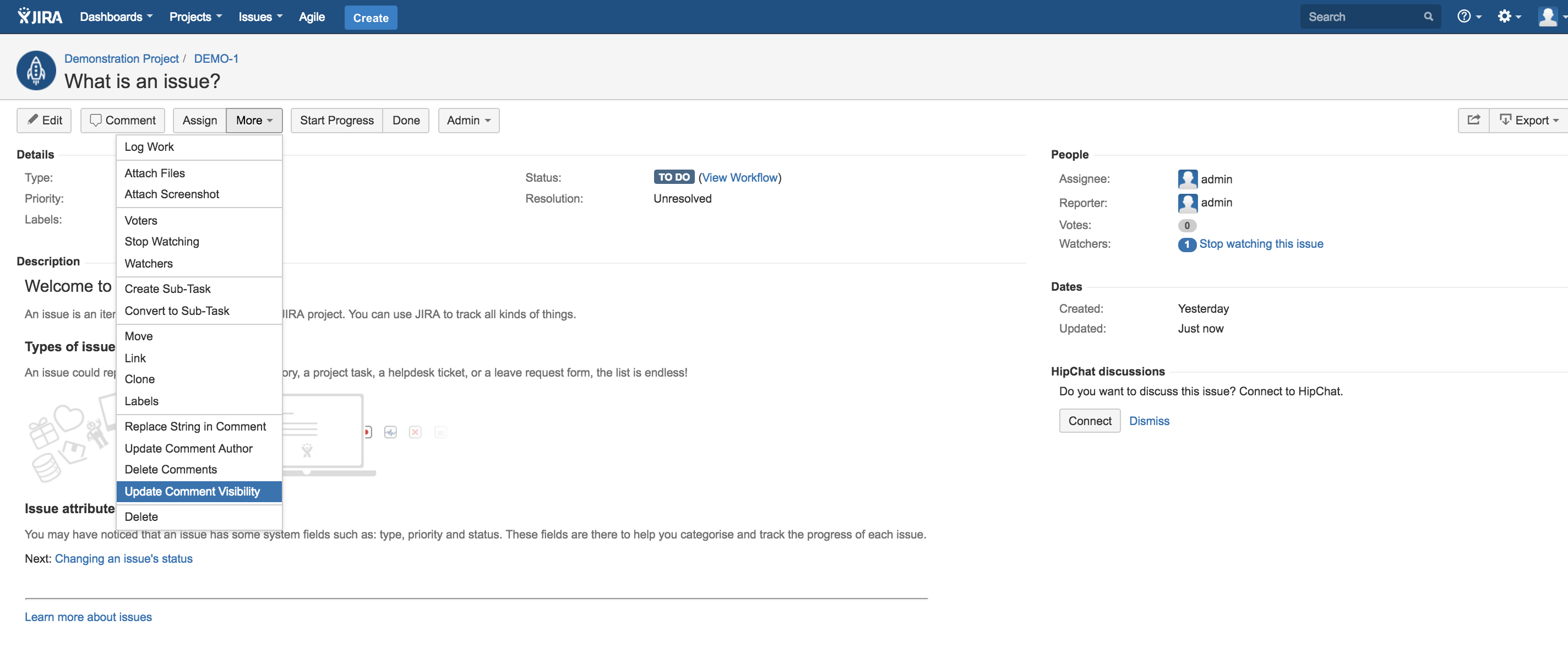Open the help question mark menu
Viewport: 1568px width, 653px height.
coord(1469,17)
